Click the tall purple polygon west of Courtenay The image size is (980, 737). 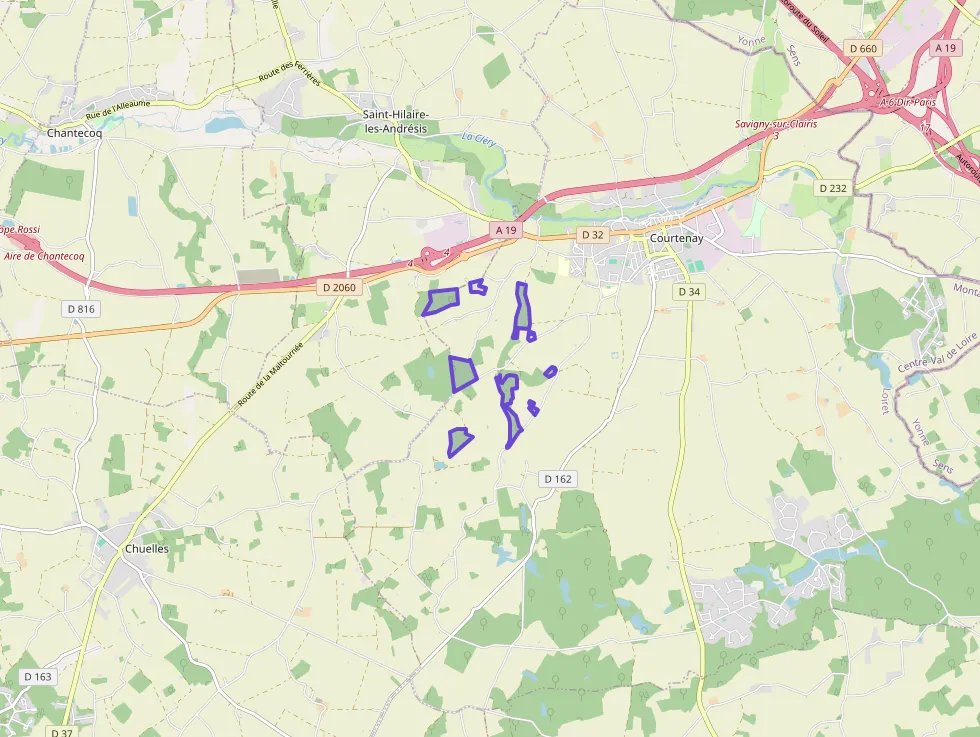(x=522, y=310)
